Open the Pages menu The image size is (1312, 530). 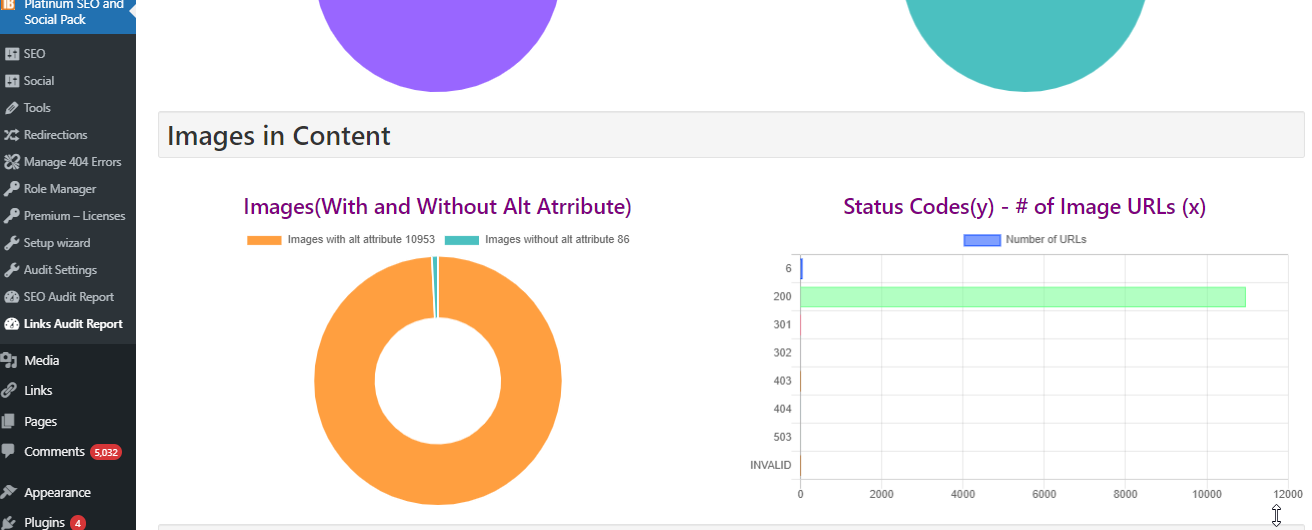click(x=41, y=422)
